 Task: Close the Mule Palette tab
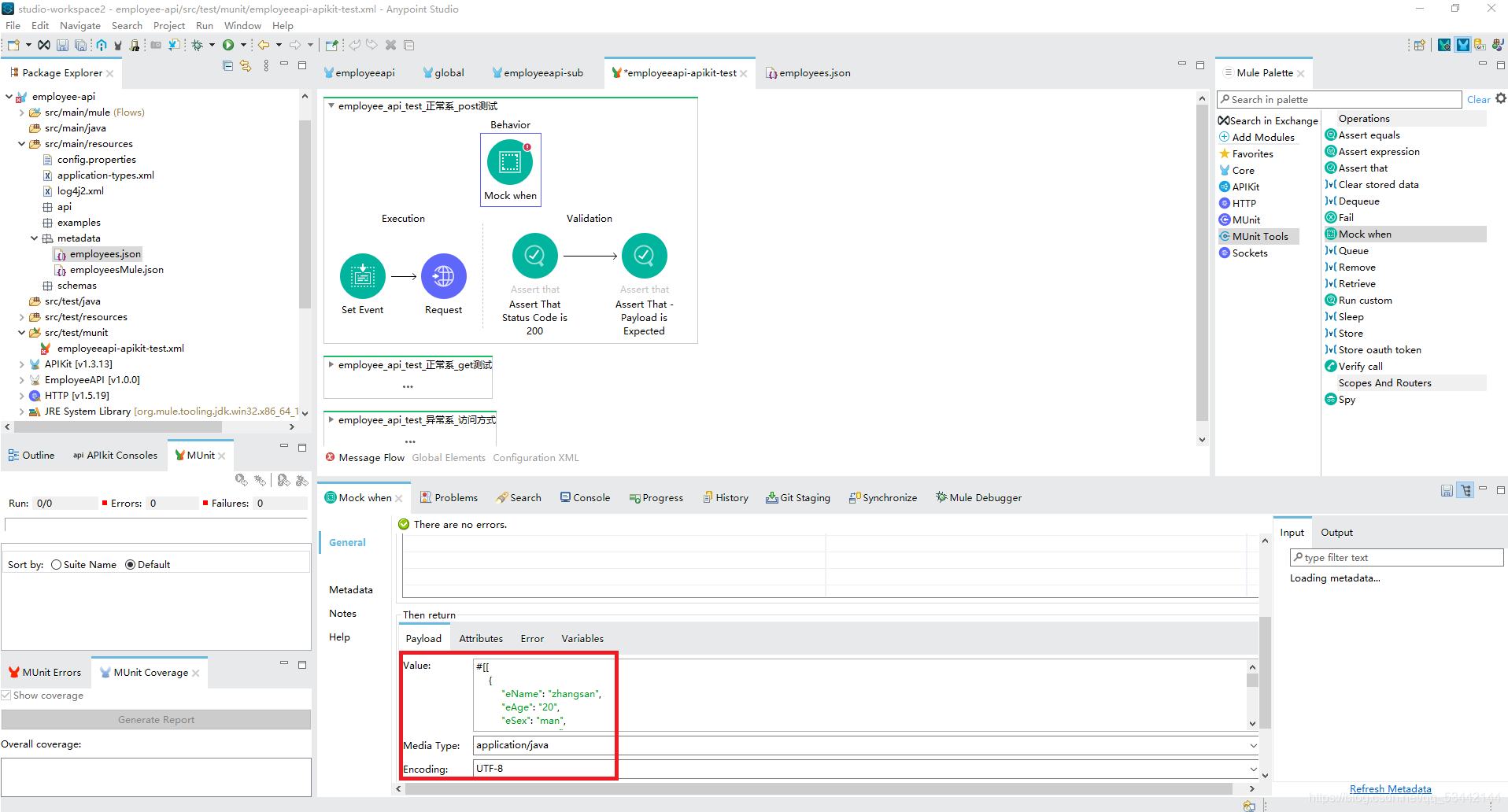(x=1301, y=73)
